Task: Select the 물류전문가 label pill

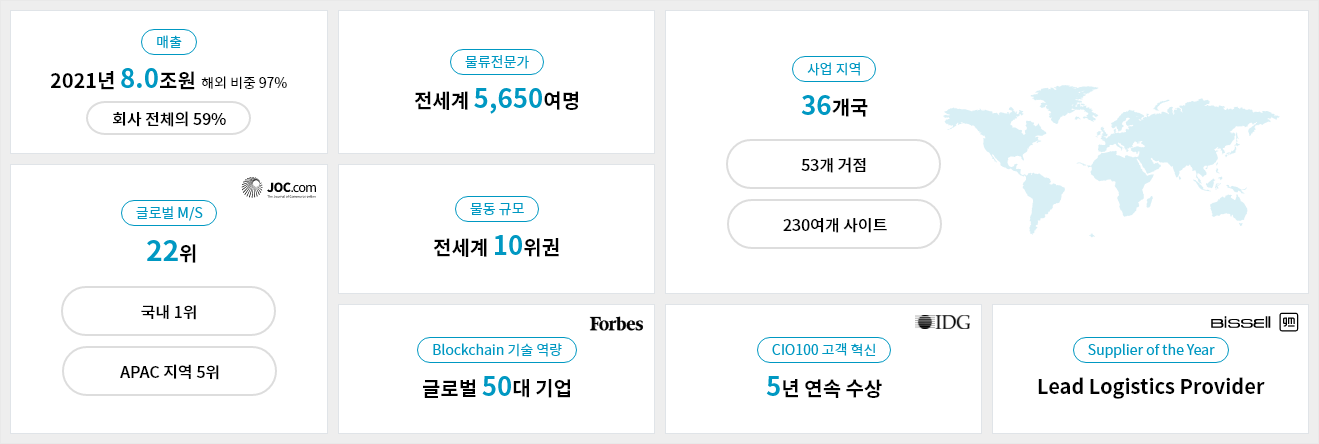Action: (x=497, y=62)
